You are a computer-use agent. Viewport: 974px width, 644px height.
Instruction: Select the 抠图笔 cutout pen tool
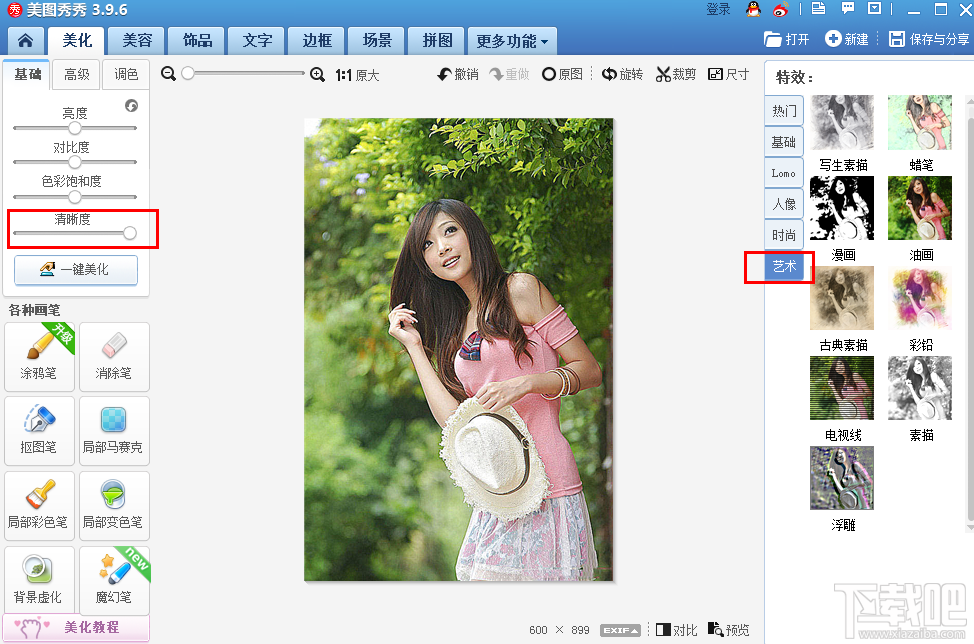click(39, 431)
